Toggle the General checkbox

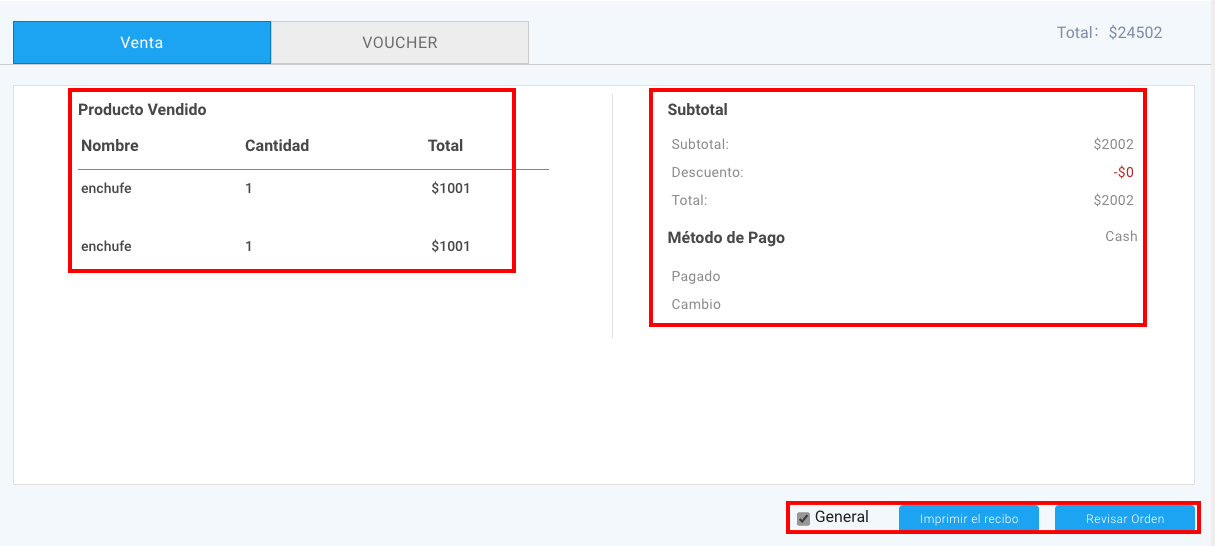(803, 518)
